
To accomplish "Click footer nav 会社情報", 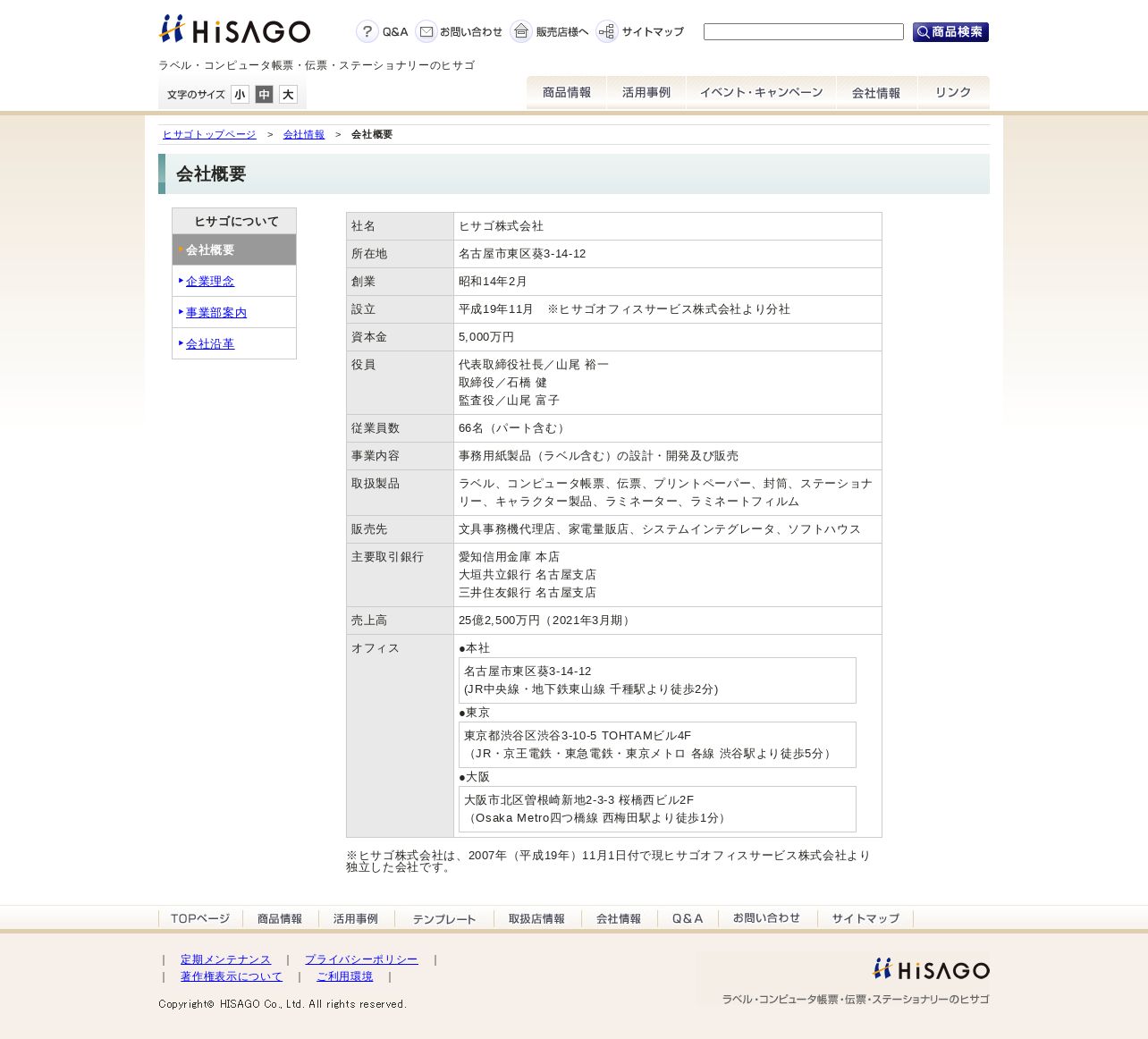I will pyautogui.click(x=619, y=919).
